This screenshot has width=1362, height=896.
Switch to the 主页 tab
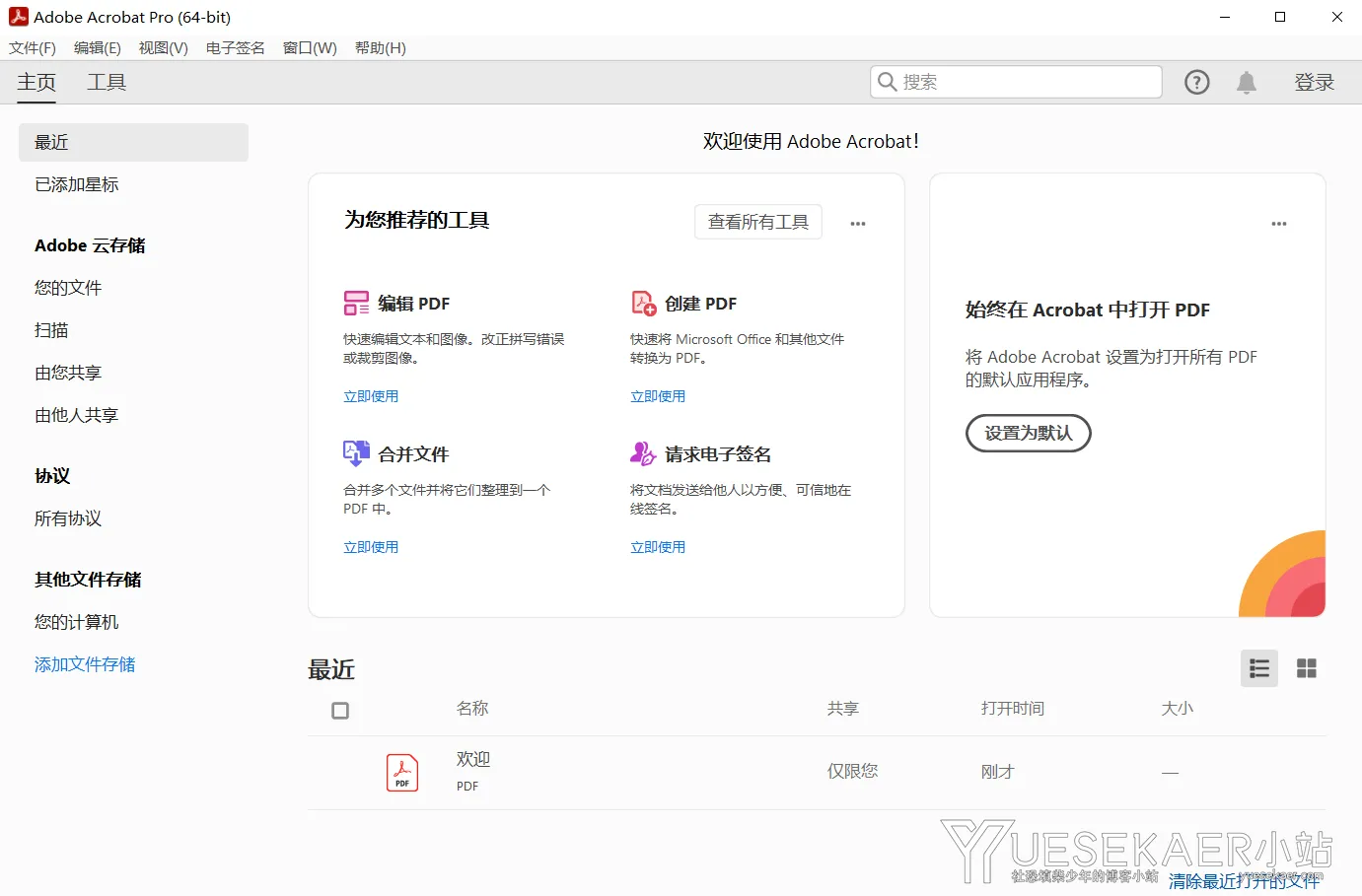tap(36, 83)
